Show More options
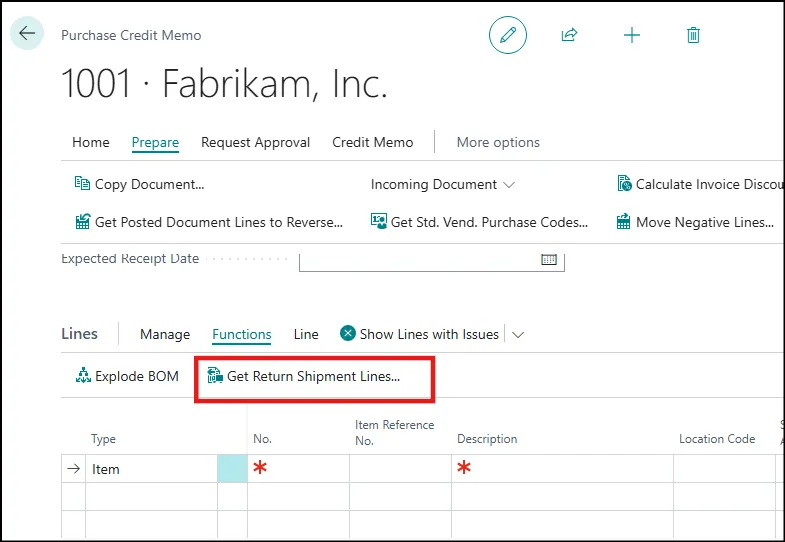The image size is (785, 542). [x=498, y=143]
